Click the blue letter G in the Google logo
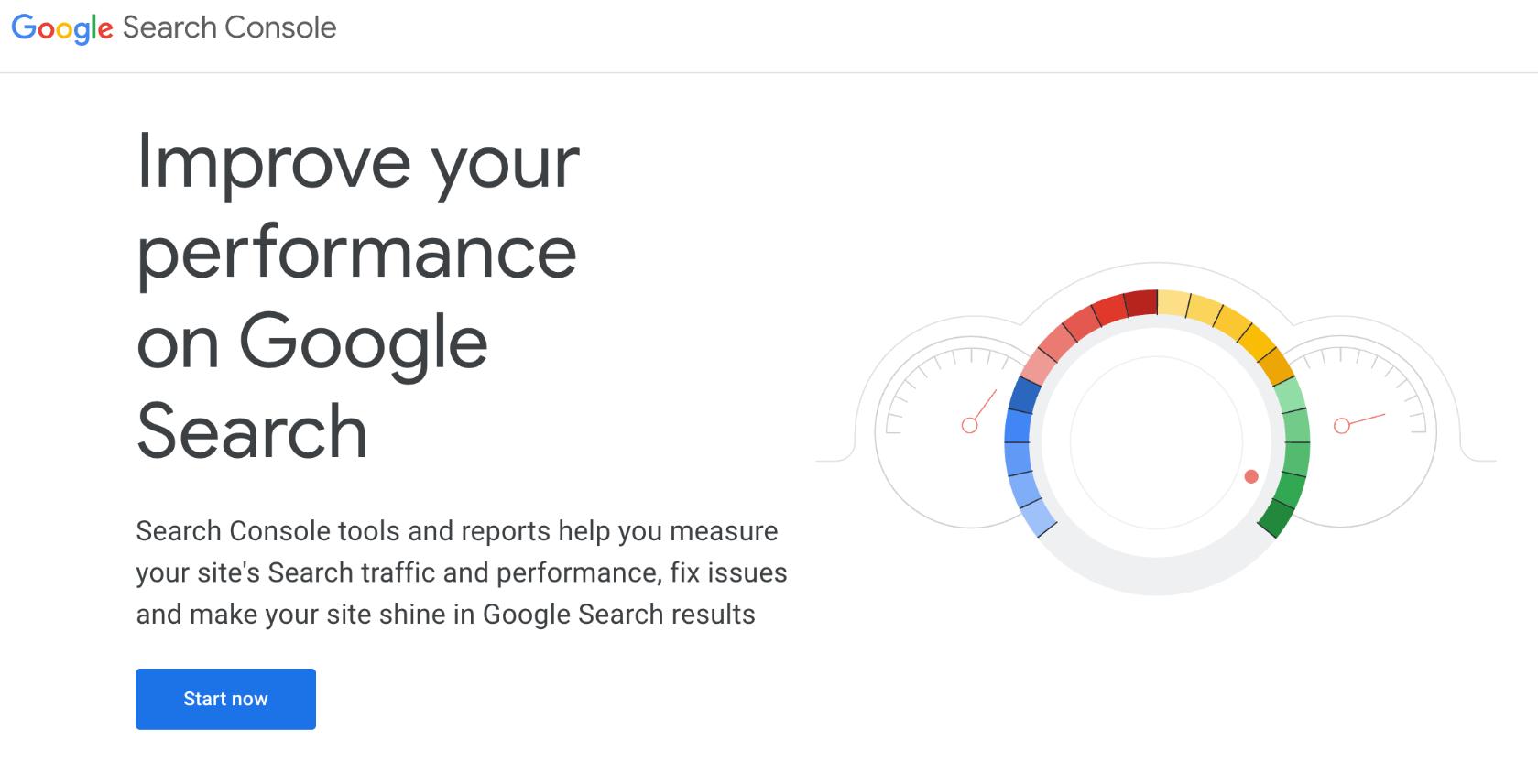 tap(23, 27)
